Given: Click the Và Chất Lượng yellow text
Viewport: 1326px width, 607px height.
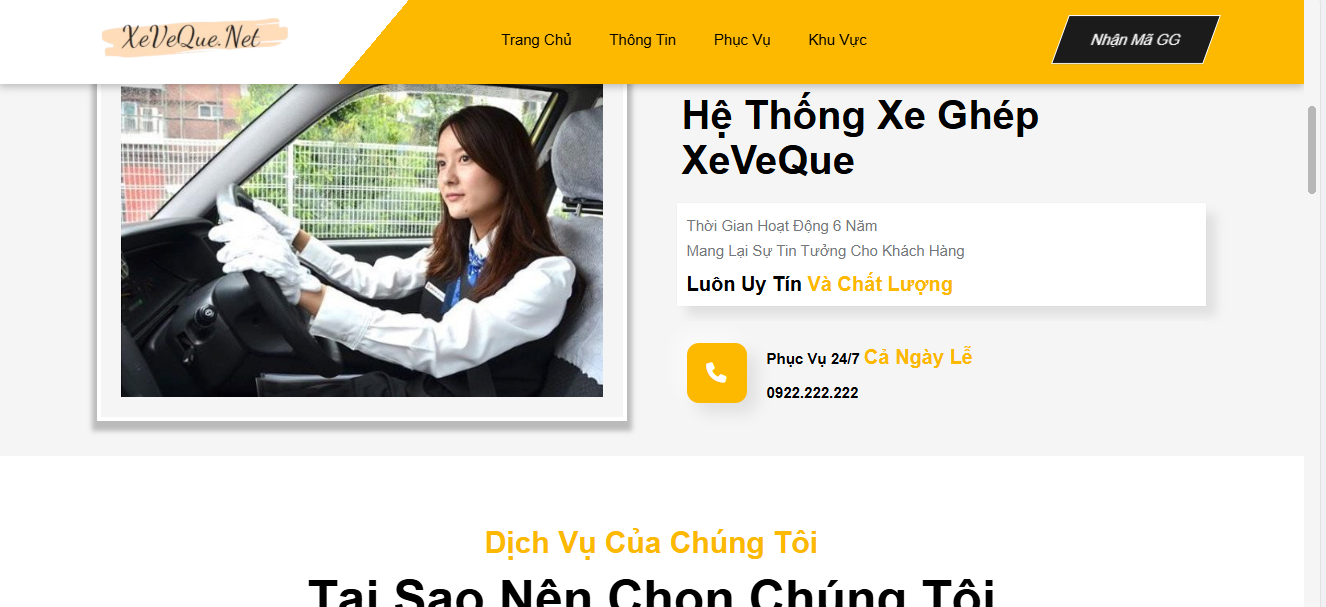Looking at the screenshot, I should click(880, 284).
